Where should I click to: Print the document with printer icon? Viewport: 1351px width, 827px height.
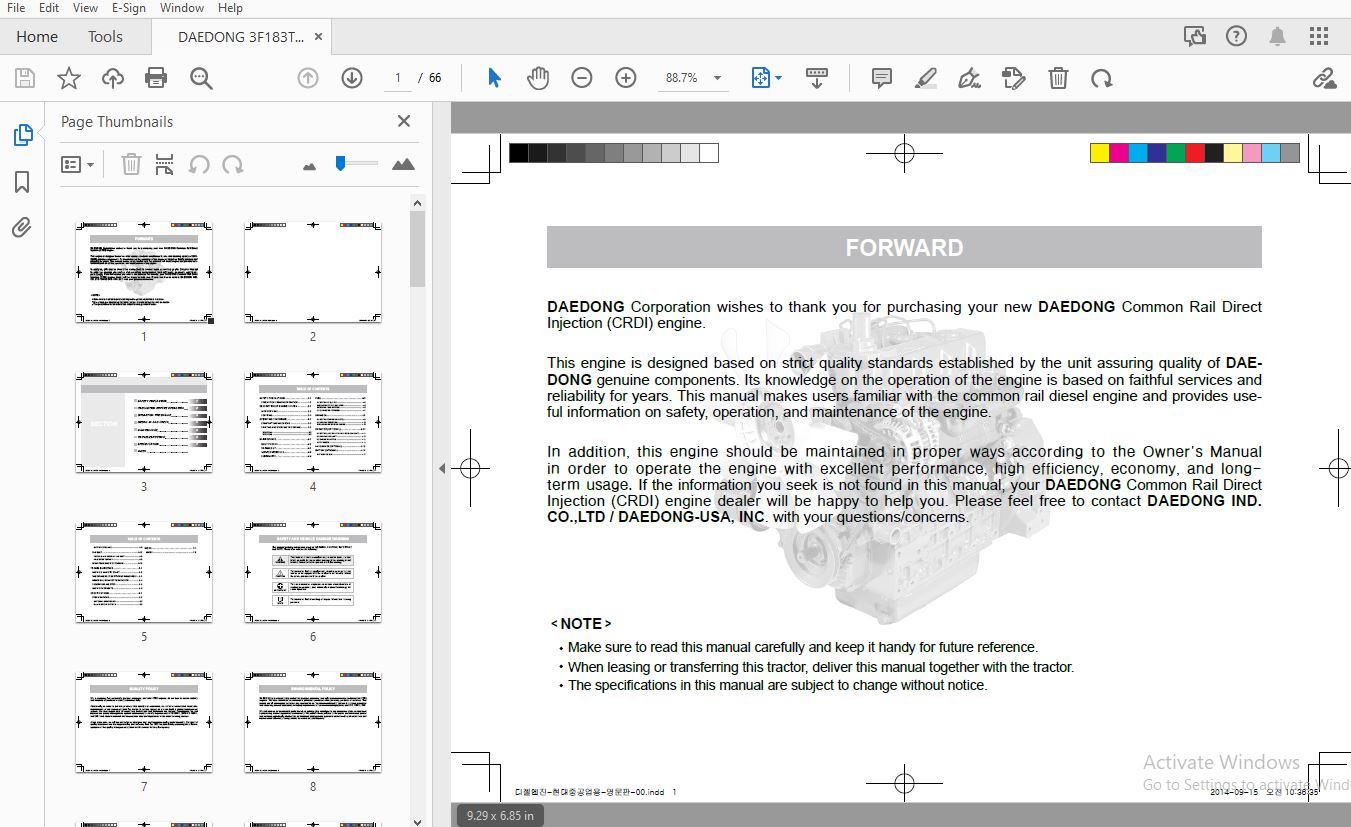[x=156, y=78]
